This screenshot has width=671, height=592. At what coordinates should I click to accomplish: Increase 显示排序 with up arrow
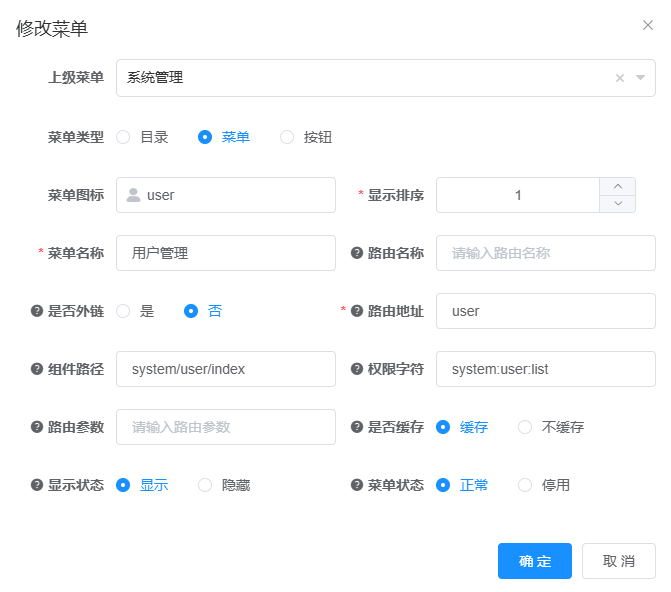618,187
